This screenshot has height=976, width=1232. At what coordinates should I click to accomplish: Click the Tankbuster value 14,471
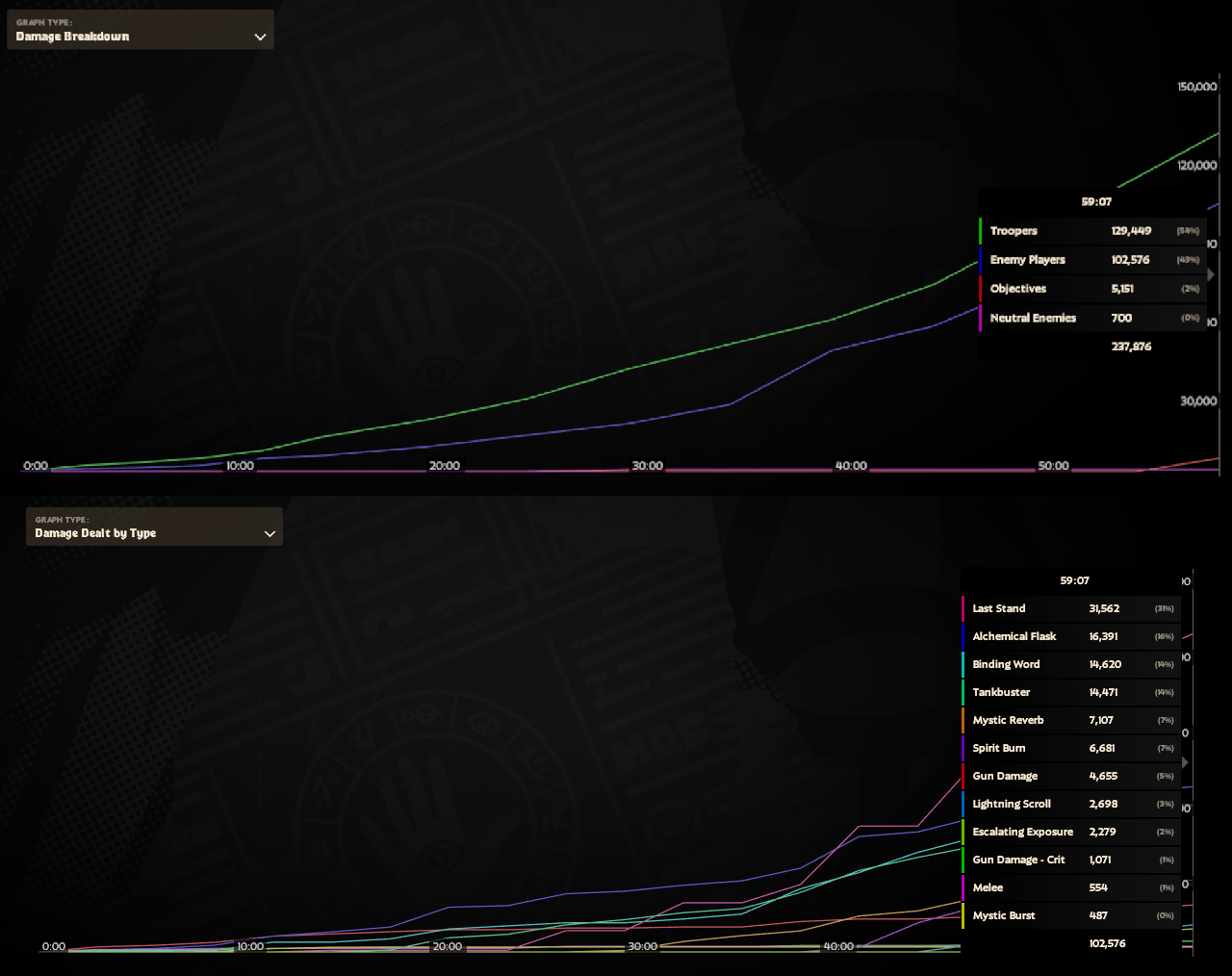click(x=1104, y=692)
